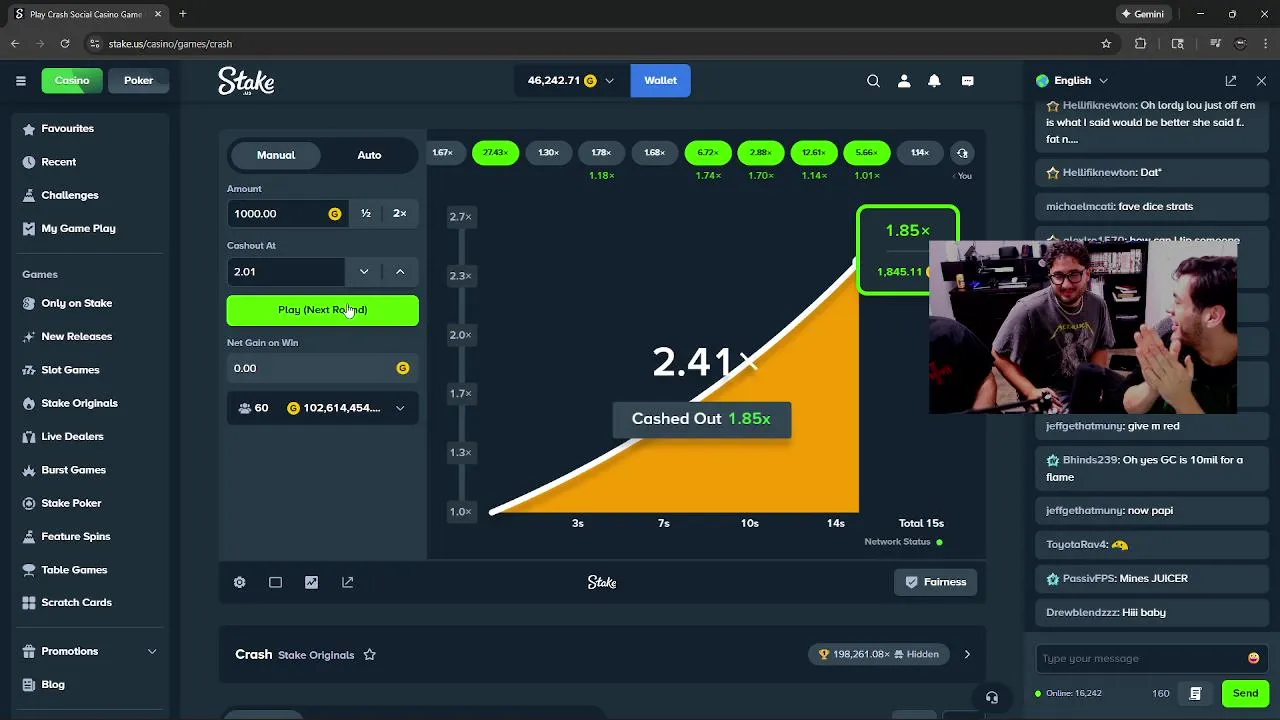Viewport: 1280px width, 720px height.
Task: Open the 5.66× history round
Action: tap(867, 153)
